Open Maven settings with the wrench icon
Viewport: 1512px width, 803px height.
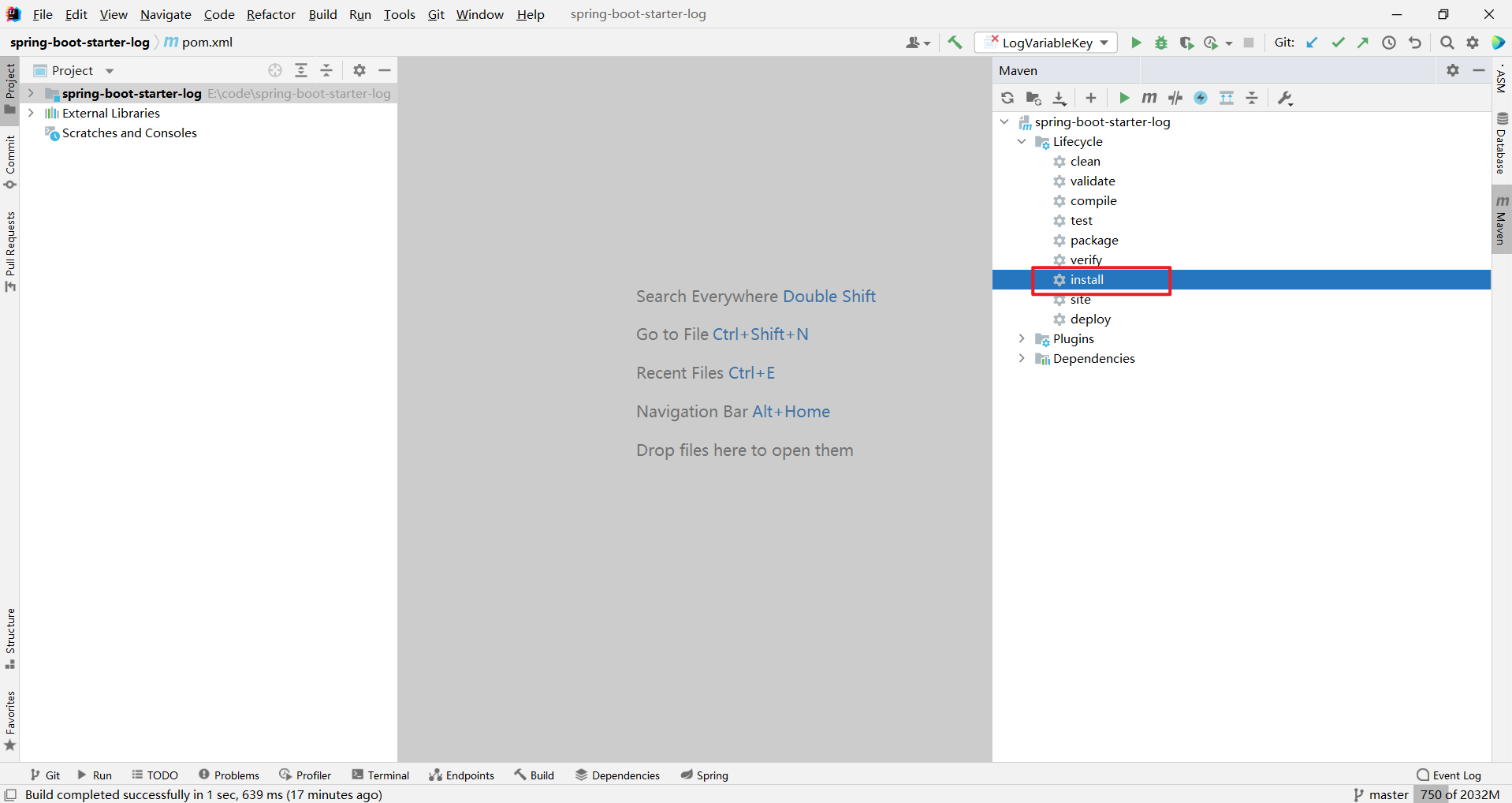(1285, 98)
